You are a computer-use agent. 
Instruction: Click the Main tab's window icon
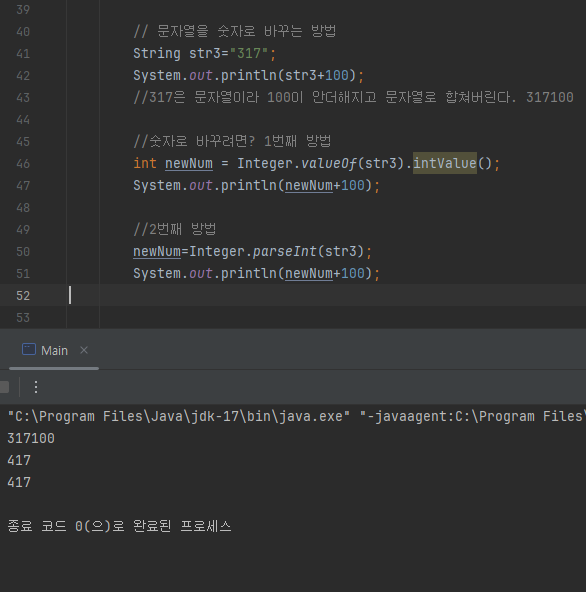click(x=29, y=349)
